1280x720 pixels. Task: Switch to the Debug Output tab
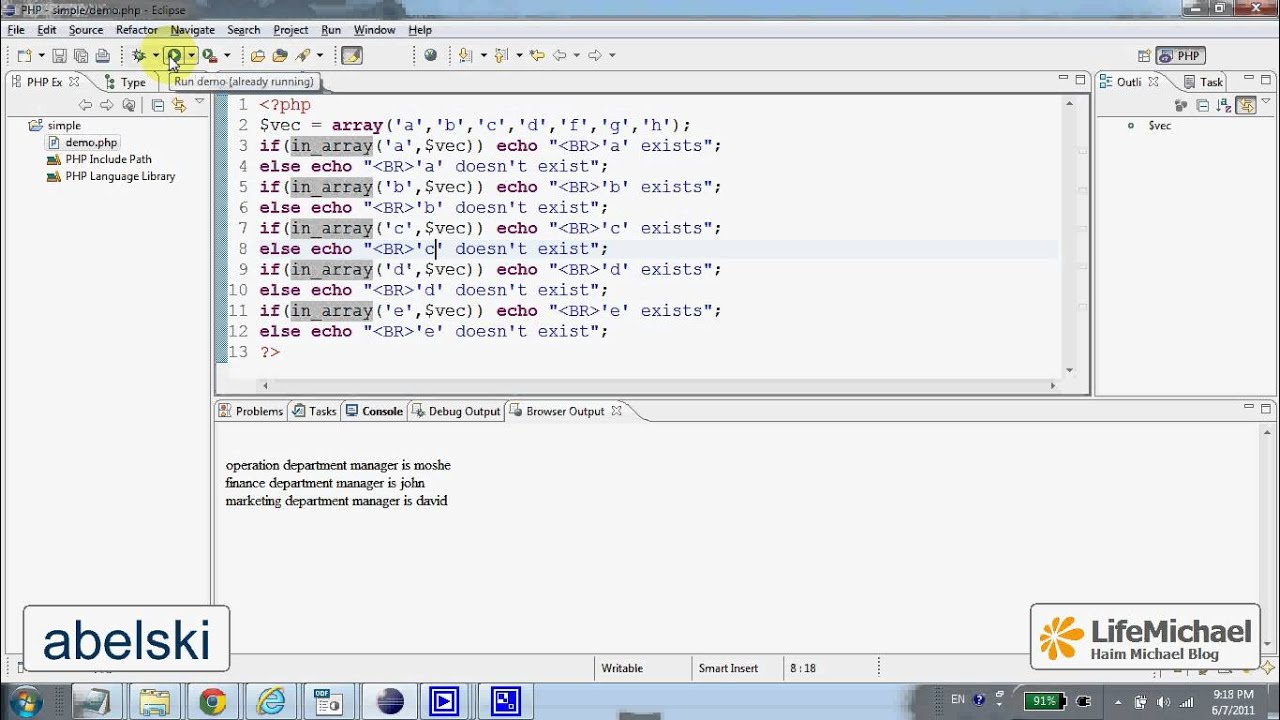[456, 411]
